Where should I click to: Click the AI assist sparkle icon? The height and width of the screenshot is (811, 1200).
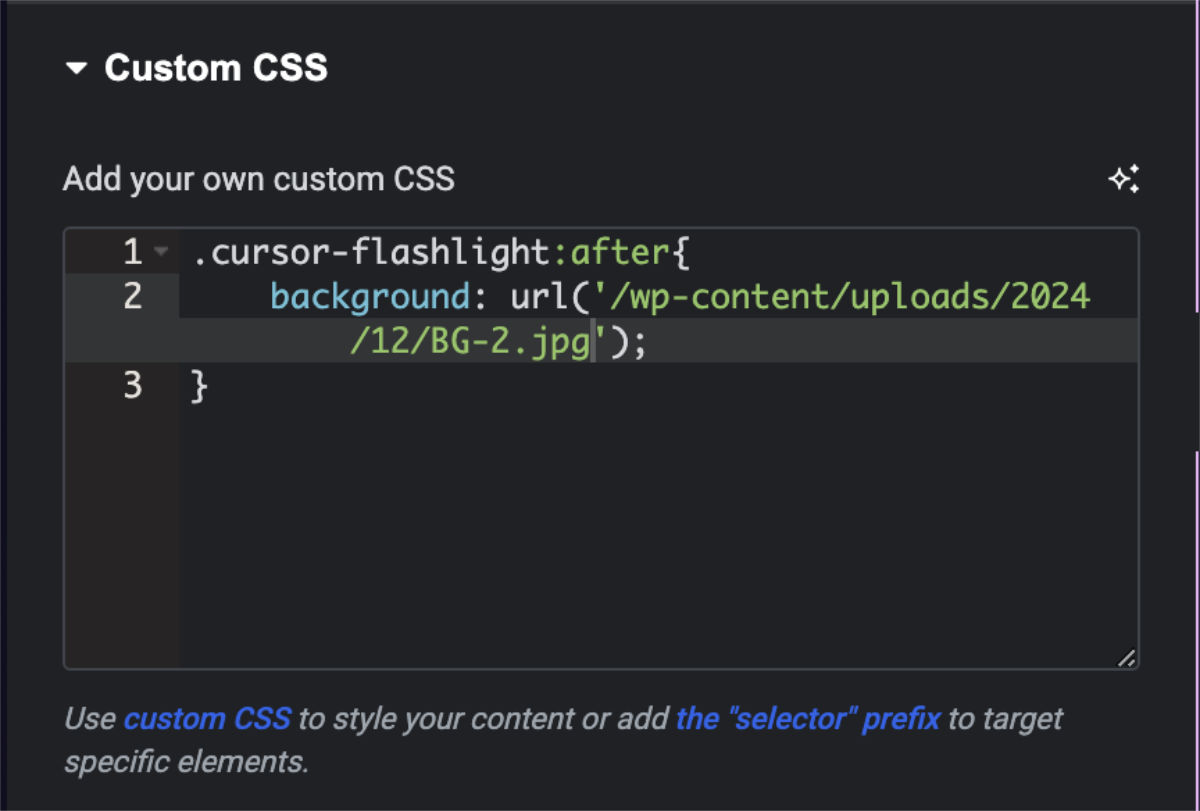click(x=1124, y=178)
